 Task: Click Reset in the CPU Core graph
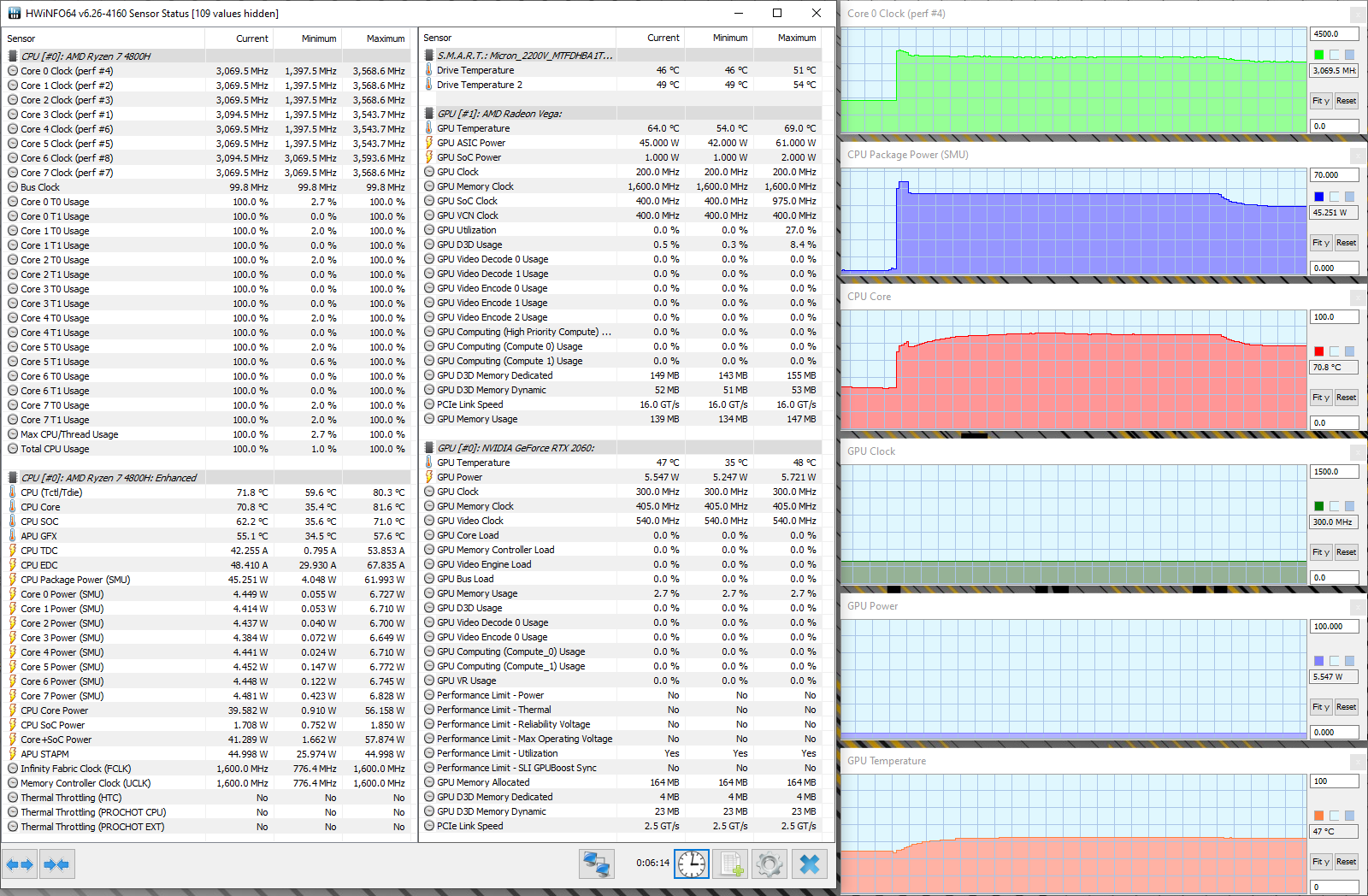click(x=1347, y=398)
